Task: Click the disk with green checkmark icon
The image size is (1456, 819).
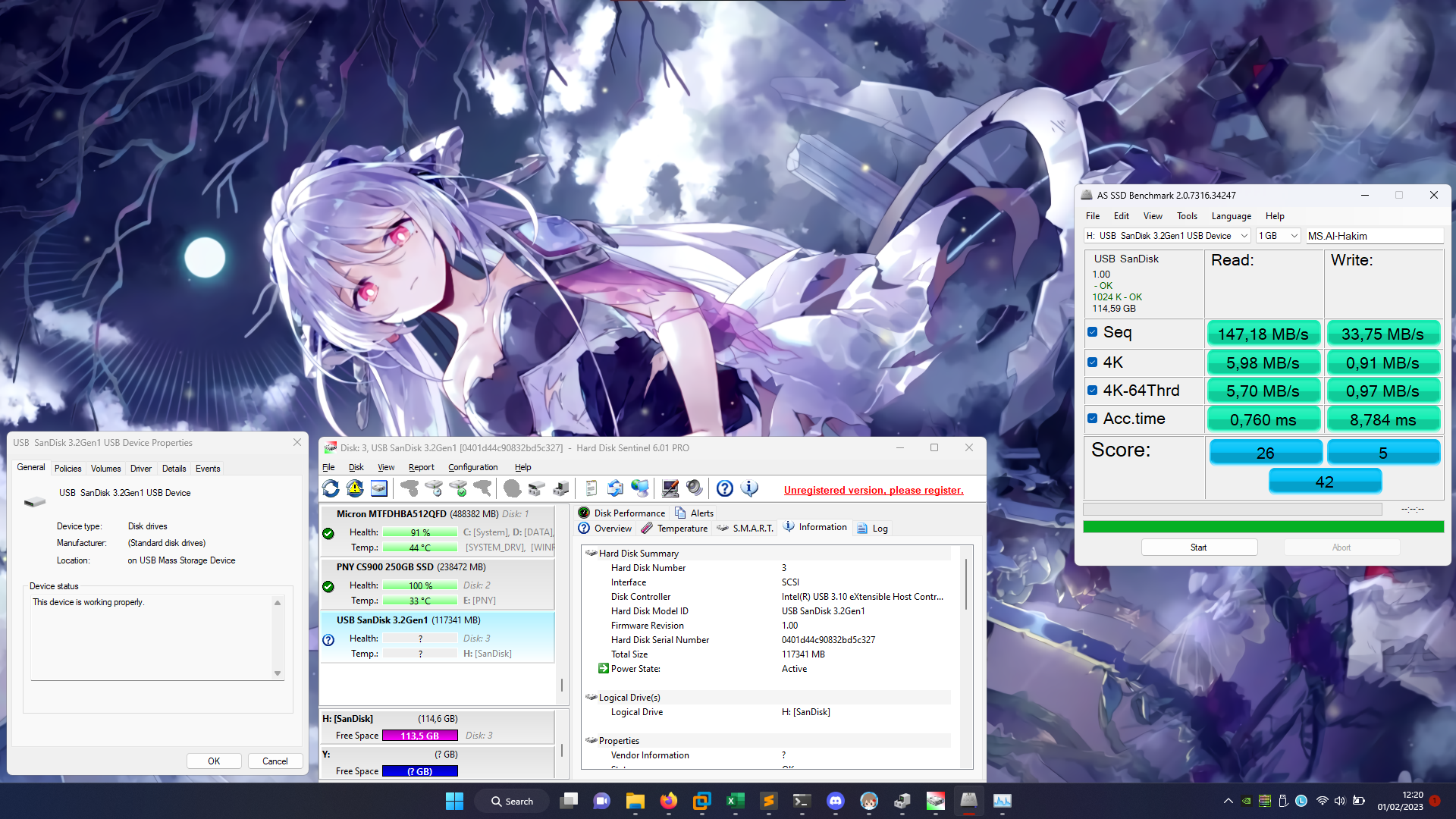Action: (458, 489)
